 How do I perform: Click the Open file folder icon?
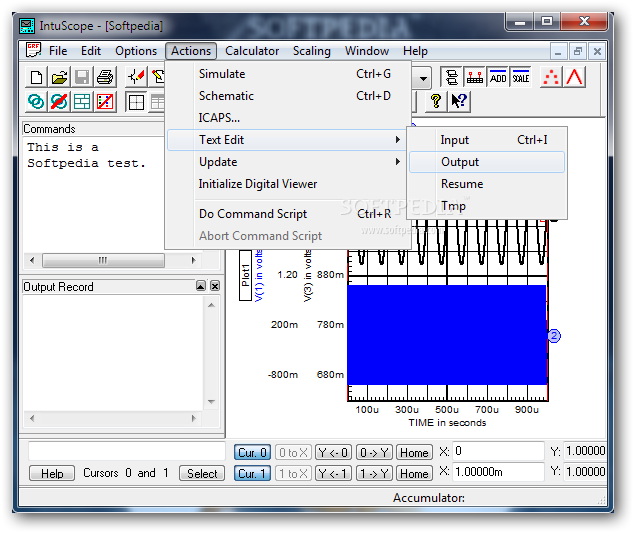tap(59, 77)
